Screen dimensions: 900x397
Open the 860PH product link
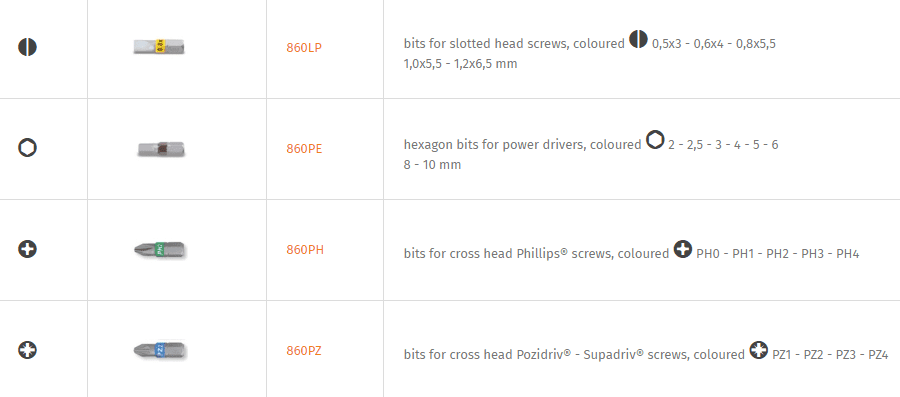click(305, 250)
